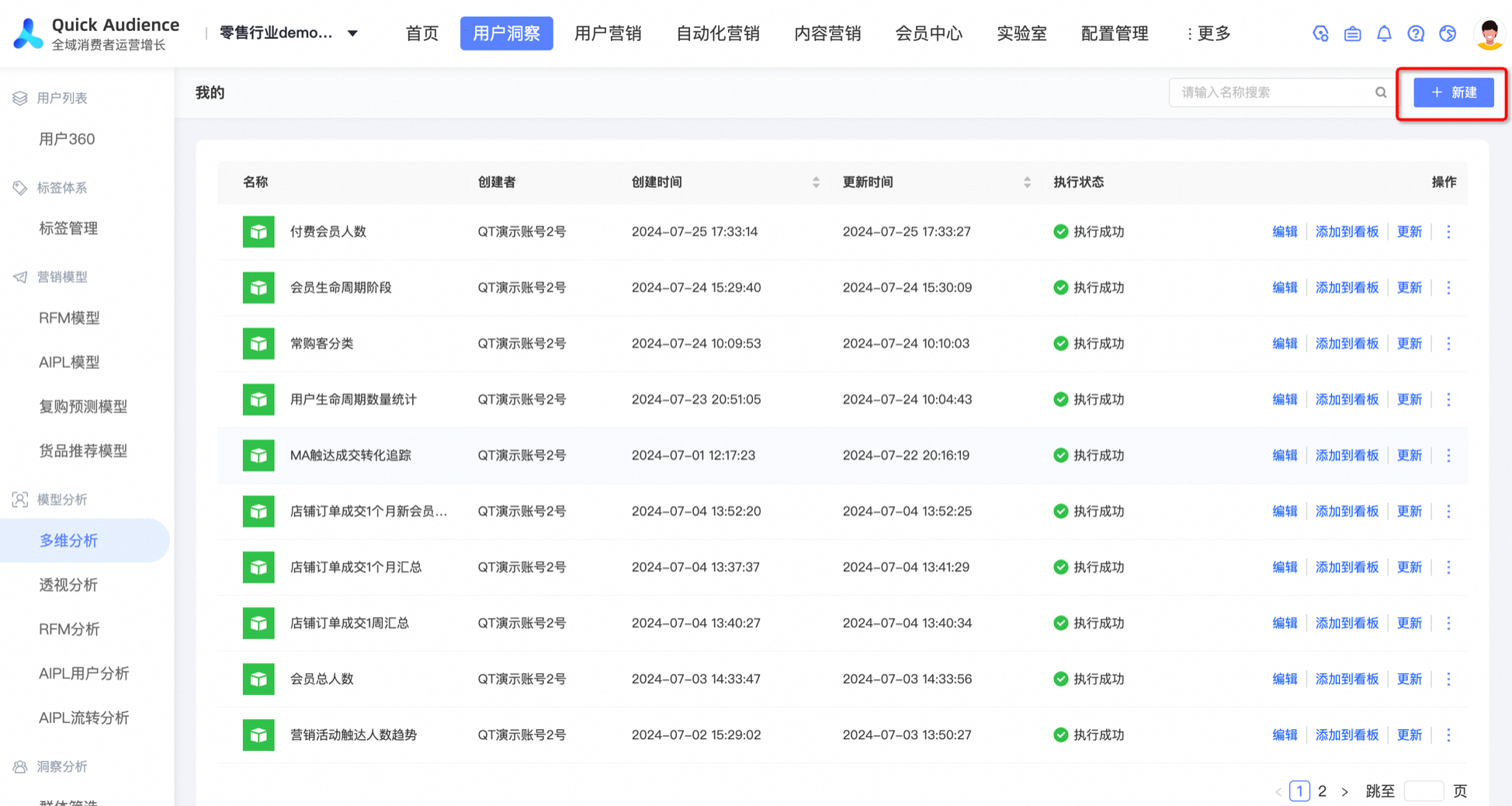The width and height of the screenshot is (1512, 806).
Task: Open the 营销活动触达人数趋势 analysis name
Action: [353, 735]
